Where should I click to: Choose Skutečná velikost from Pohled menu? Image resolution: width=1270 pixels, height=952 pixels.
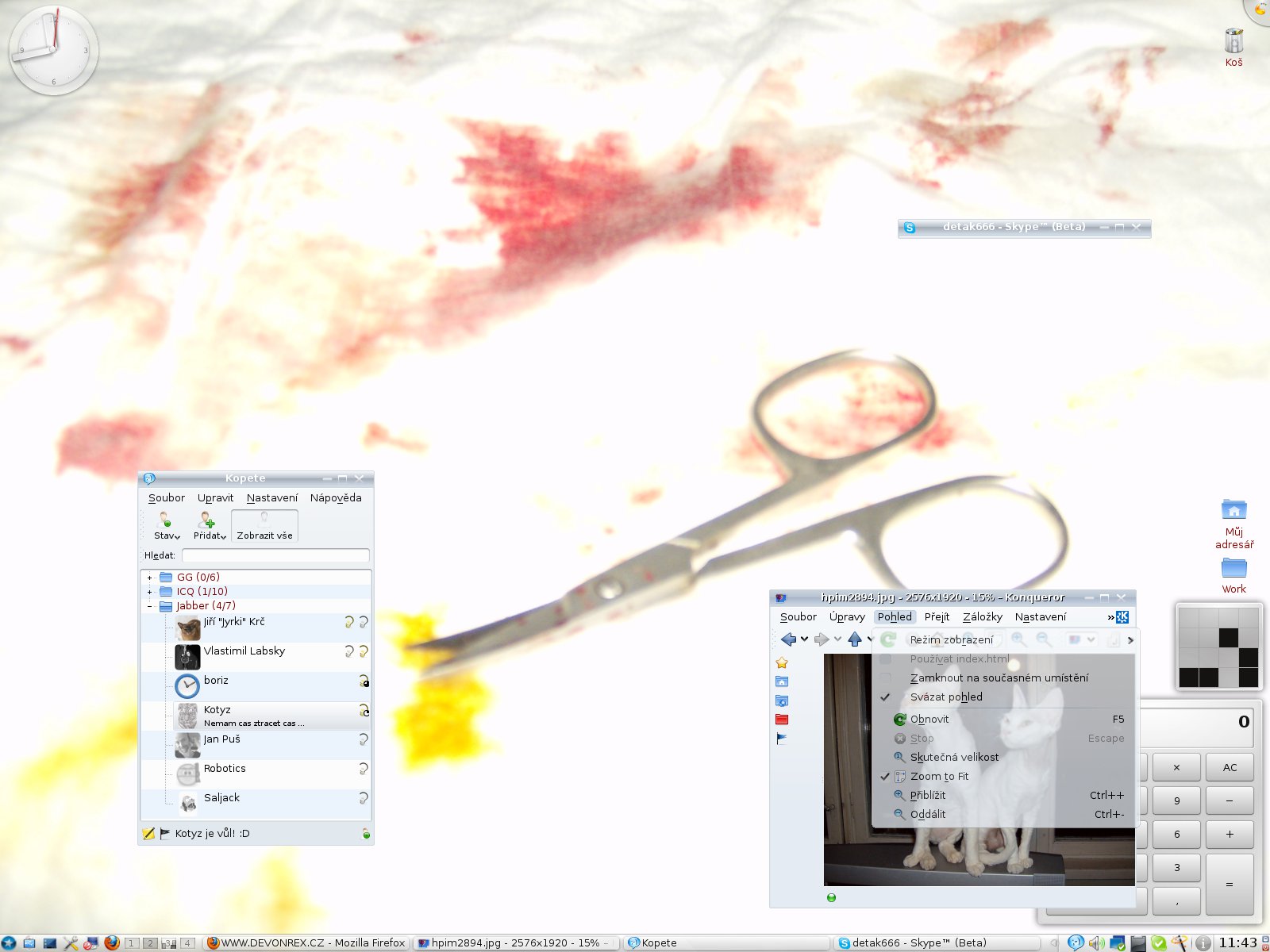[1005, 758]
